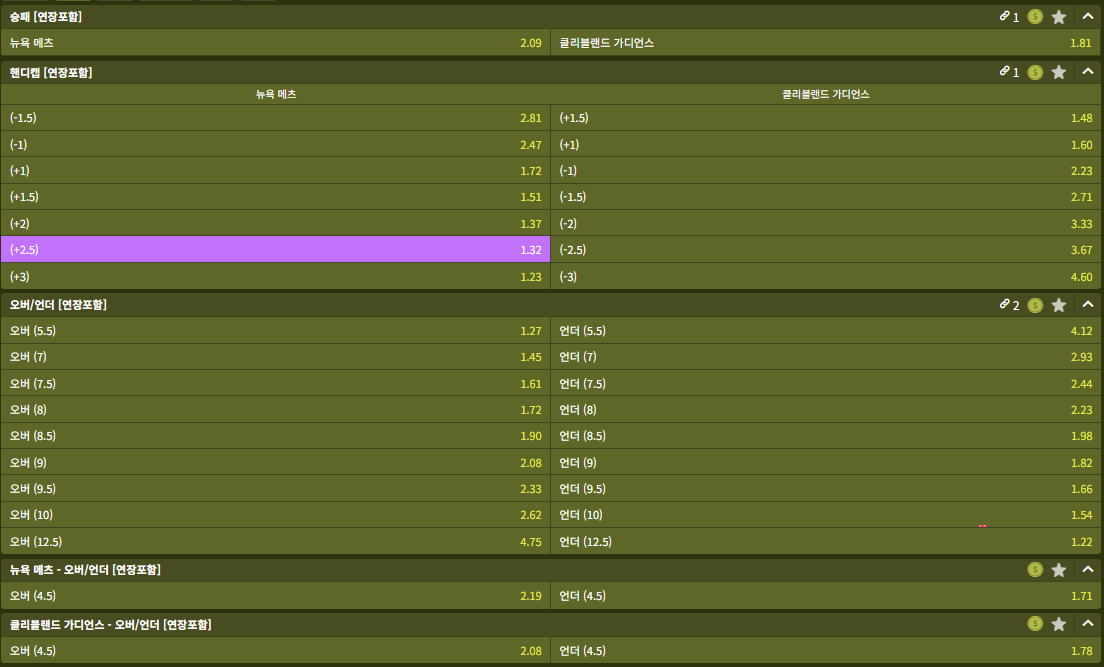Click the 클리블랜드 가디언스 column header under 핸디캡
1104x667 pixels.
click(x=825, y=94)
